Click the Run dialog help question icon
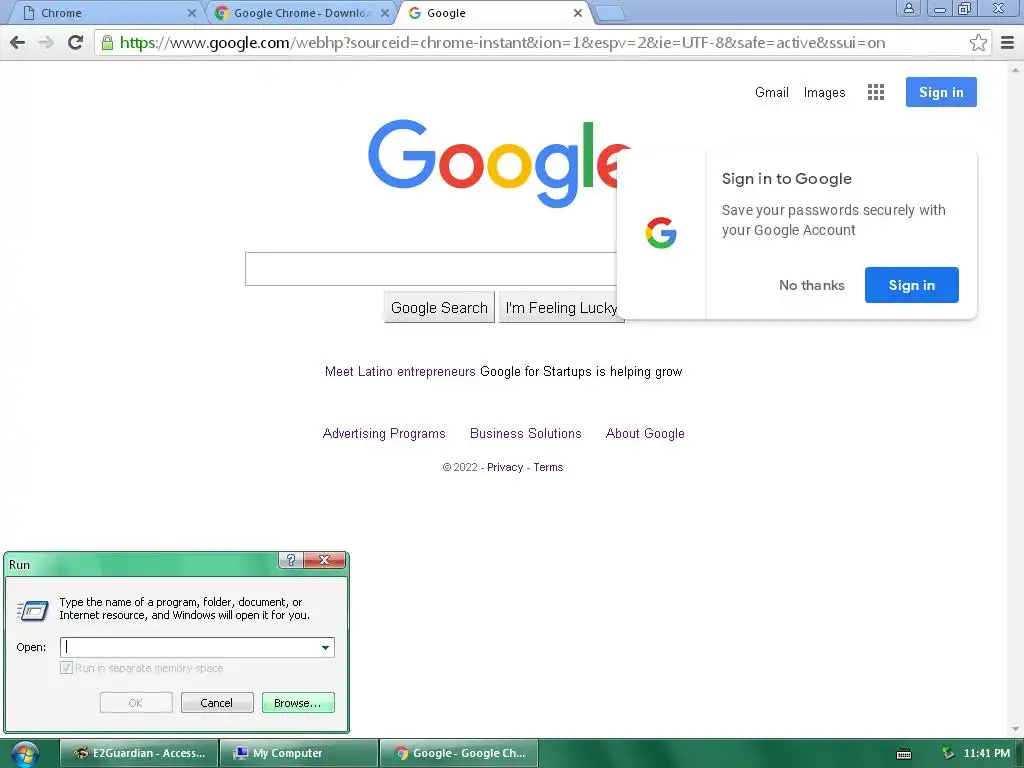Viewport: 1024px width, 768px height. [291, 560]
